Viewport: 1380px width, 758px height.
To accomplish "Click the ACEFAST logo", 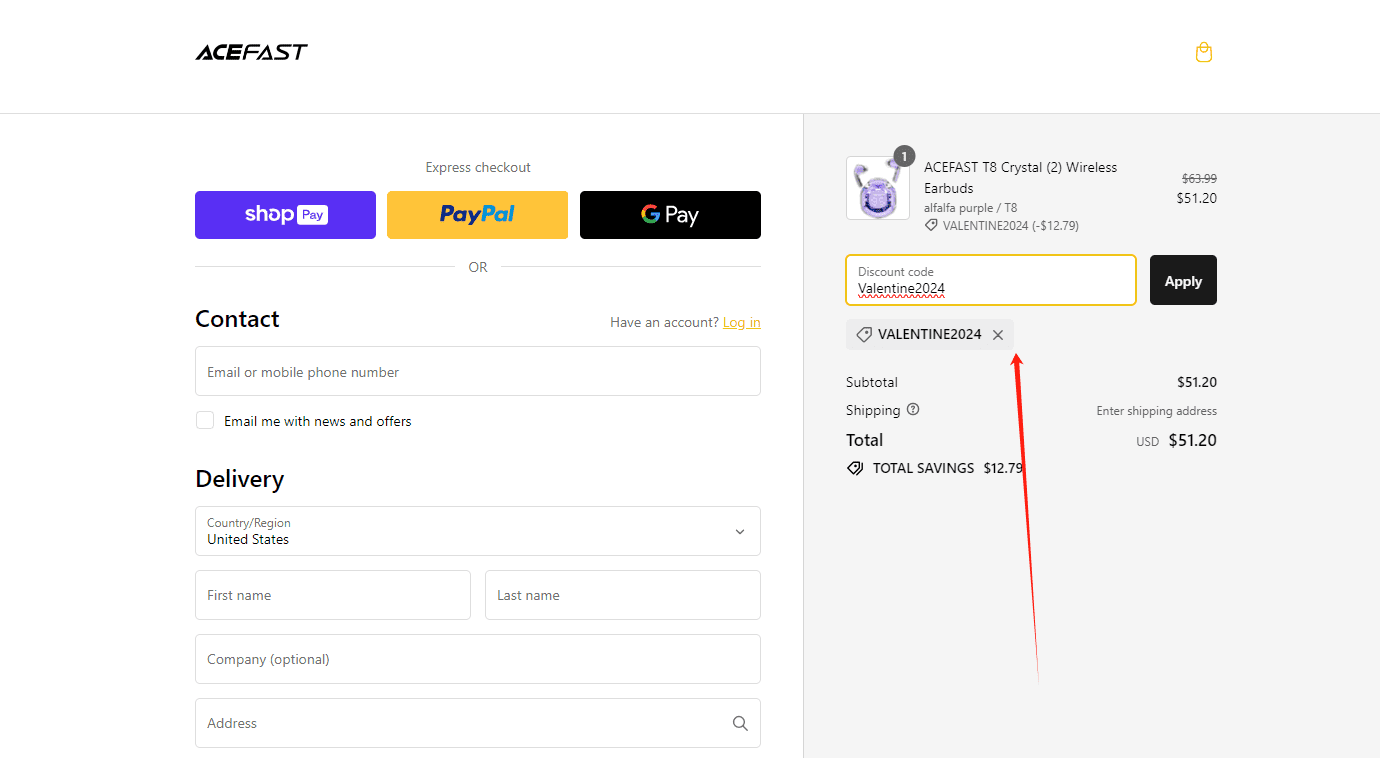I will pyautogui.click(x=251, y=52).
